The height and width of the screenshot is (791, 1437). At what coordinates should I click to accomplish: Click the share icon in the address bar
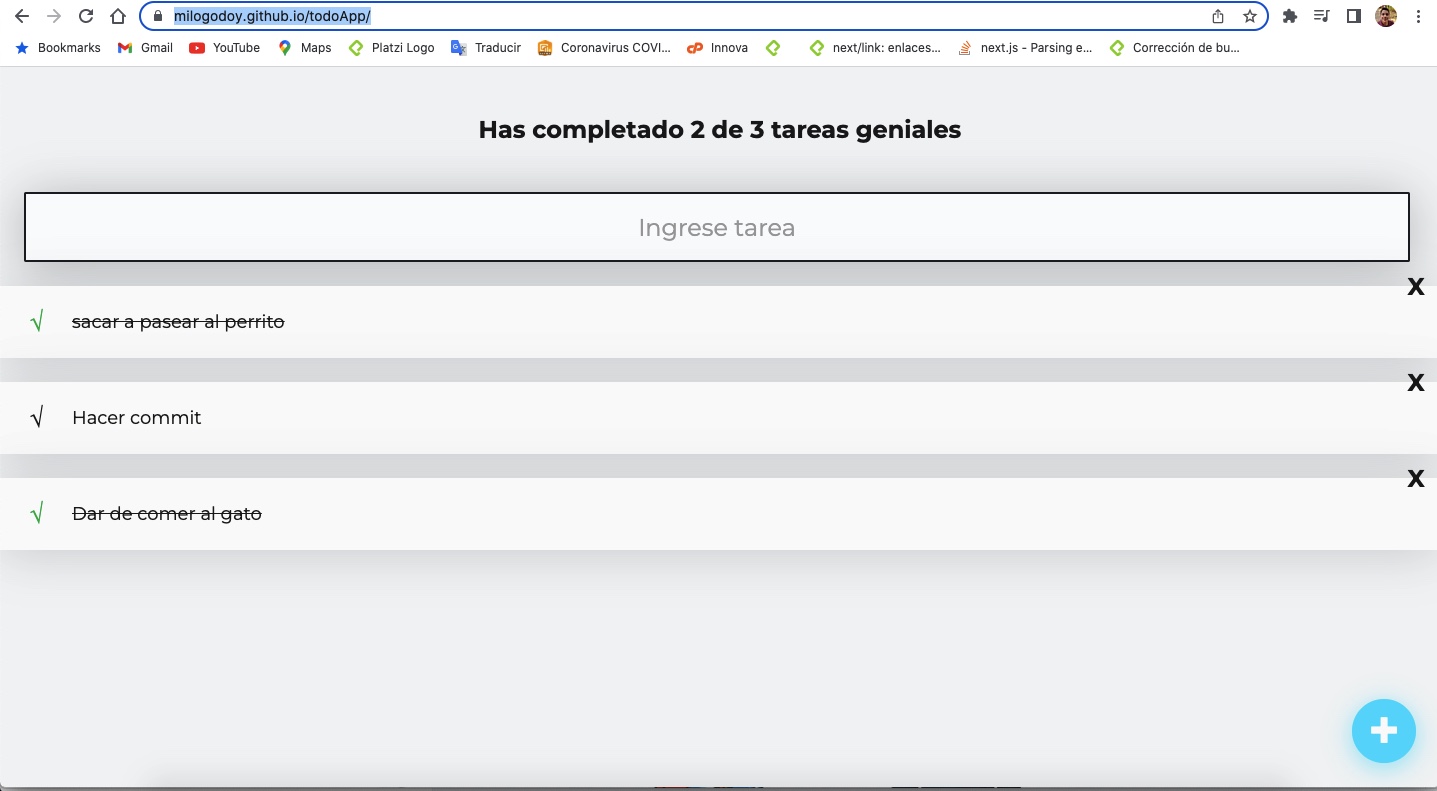(1217, 16)
